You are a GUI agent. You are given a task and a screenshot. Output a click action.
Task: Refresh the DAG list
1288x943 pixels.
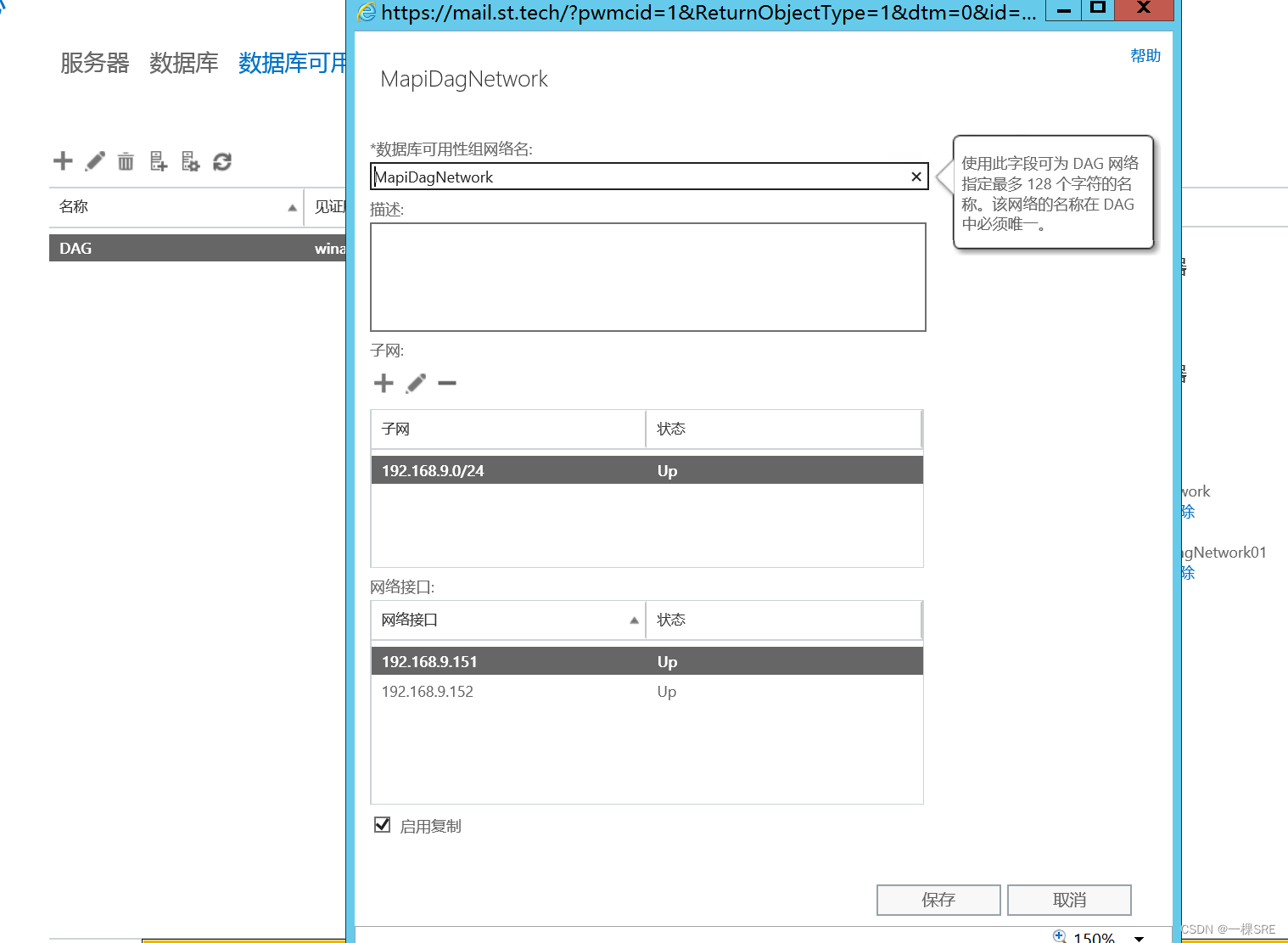(222, 161)
